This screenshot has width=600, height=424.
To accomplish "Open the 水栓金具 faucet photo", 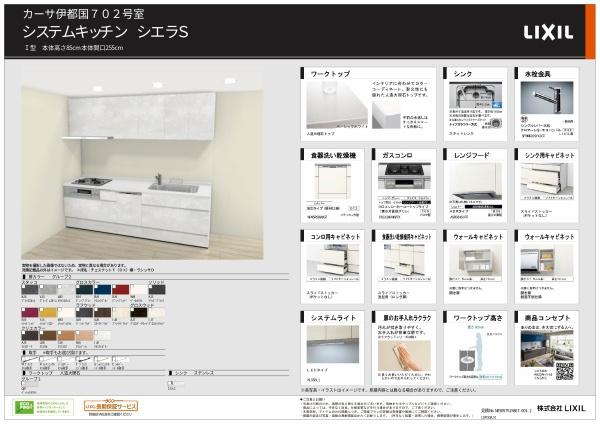I will pos(547,98).
